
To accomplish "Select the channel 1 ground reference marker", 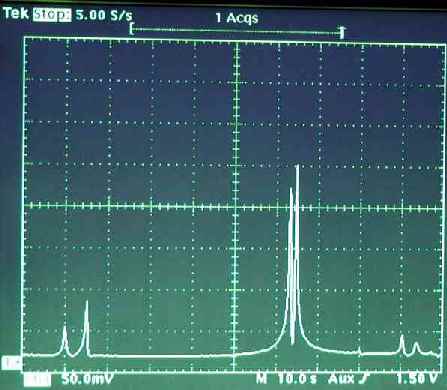I will 11,362.
